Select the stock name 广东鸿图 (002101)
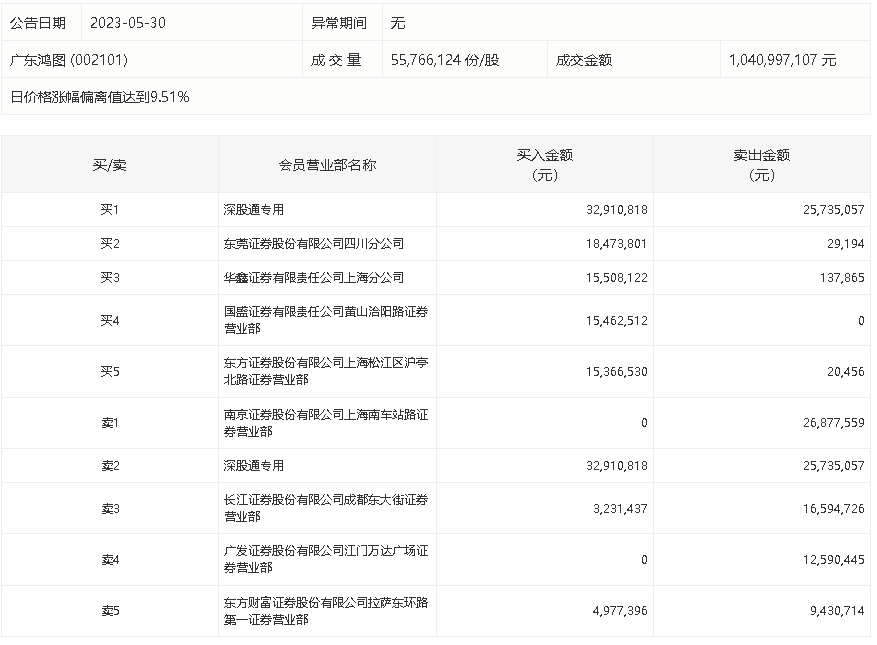This screenshot has width=877, height=645. [x=69, y=60]
